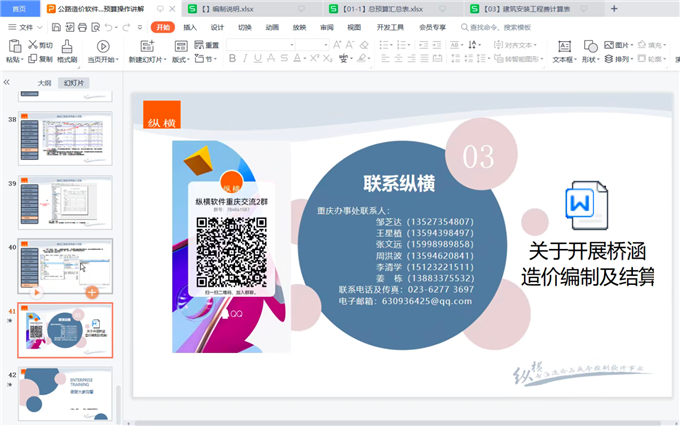Click the Arrange (排列) layers icon
680x426 pixels.
(609, 59)
